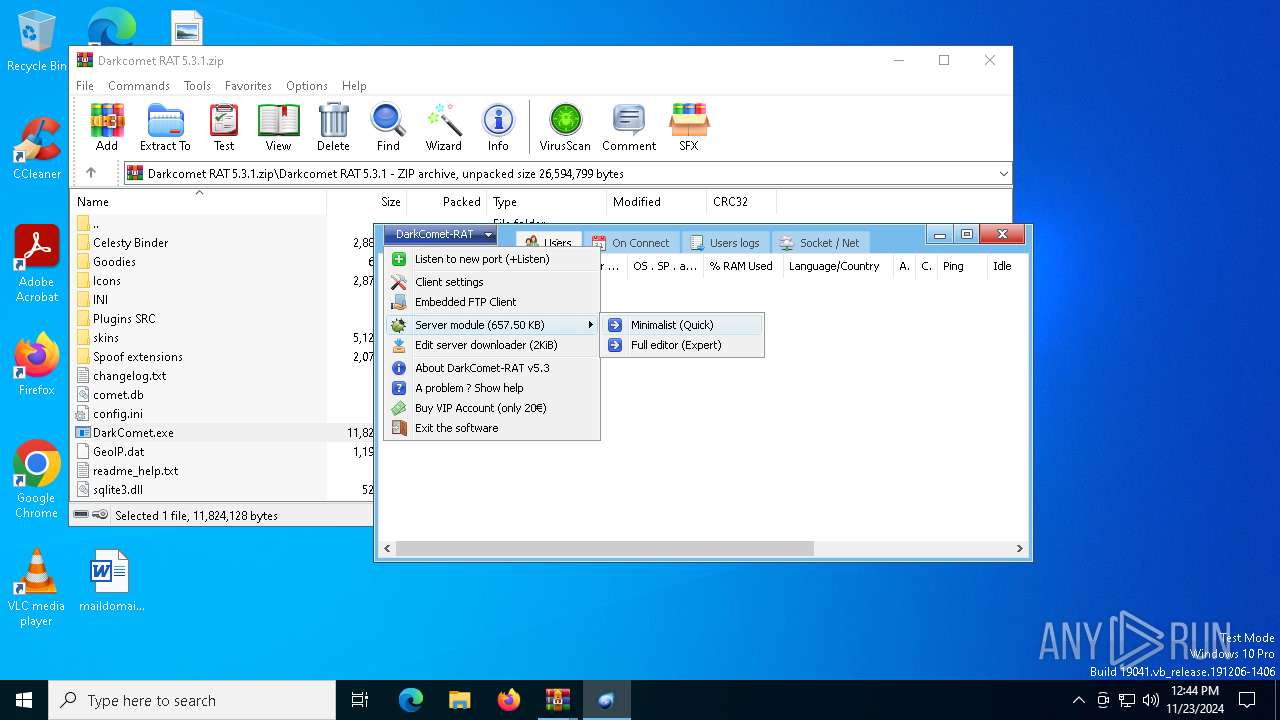Sort DarkComet list by % RAM Used

click(741, 266)
